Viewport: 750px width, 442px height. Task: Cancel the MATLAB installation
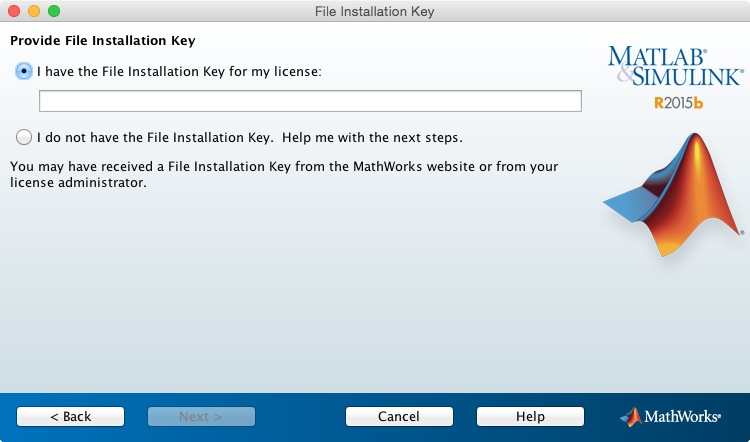click(x=399, y=416)
